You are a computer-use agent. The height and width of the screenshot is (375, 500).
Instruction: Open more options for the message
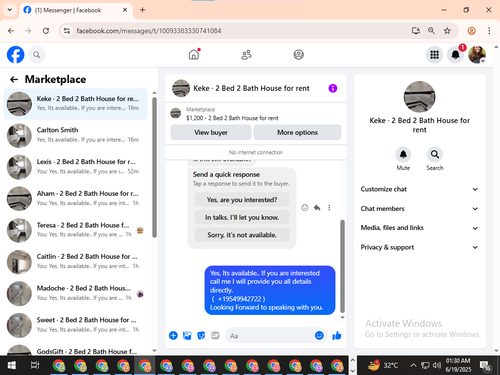coord(329,208)
